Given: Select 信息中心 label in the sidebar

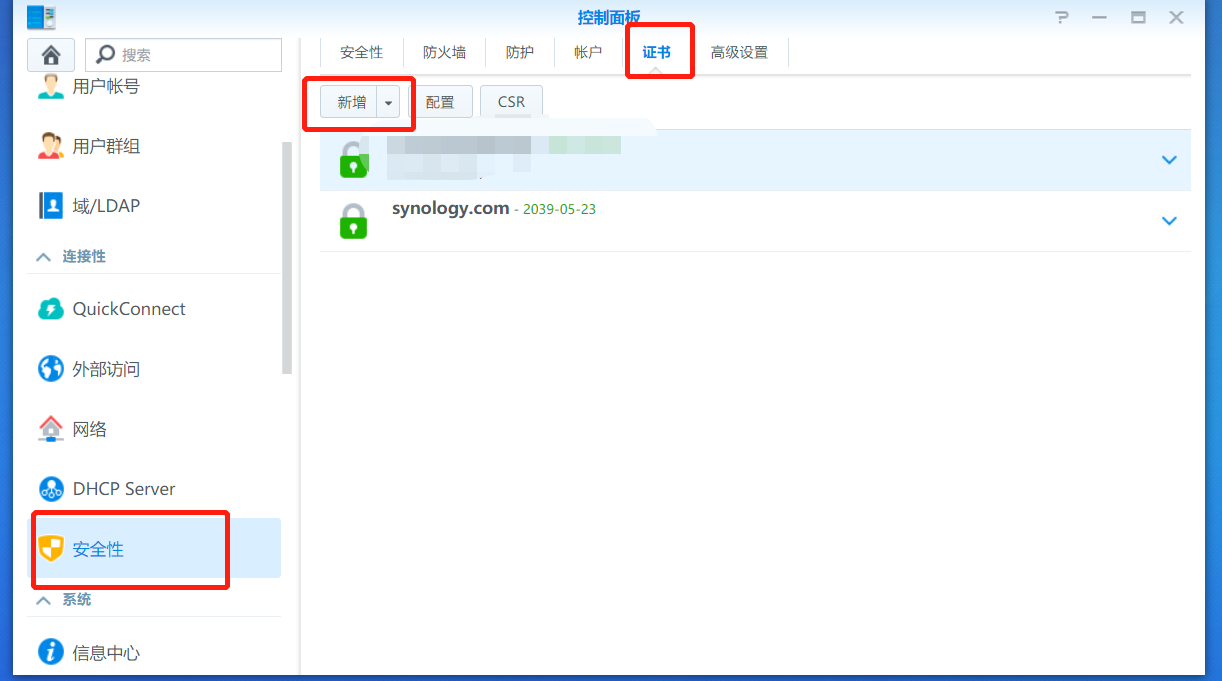Looking at the screenshot, I should pyautogui.click(x=106, y=653).
